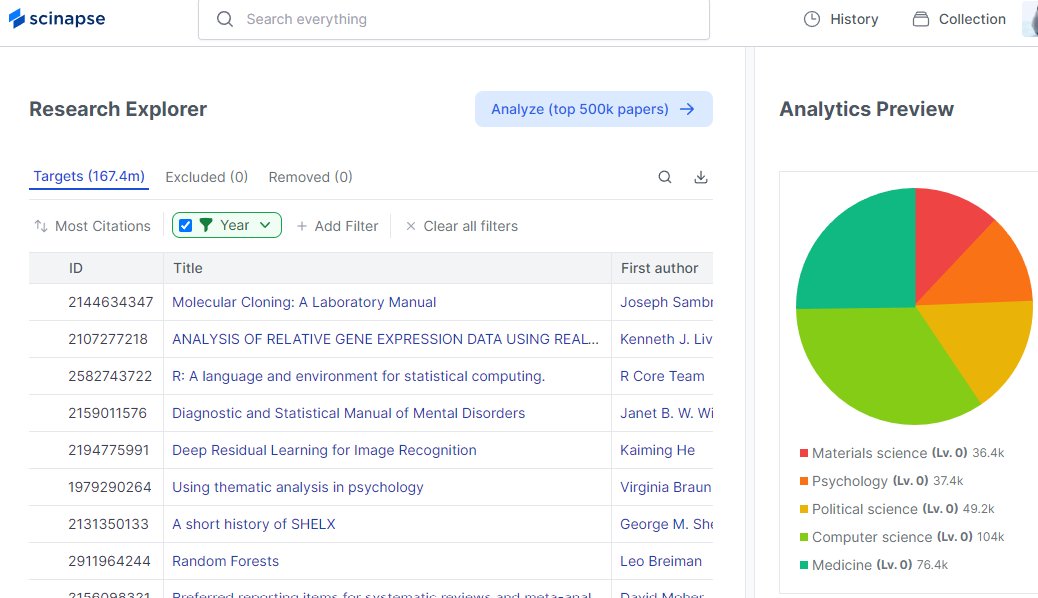1038x598 pixels.
Task: Click the teal Medicine legend swatch
Action: (x=804, y=565)
